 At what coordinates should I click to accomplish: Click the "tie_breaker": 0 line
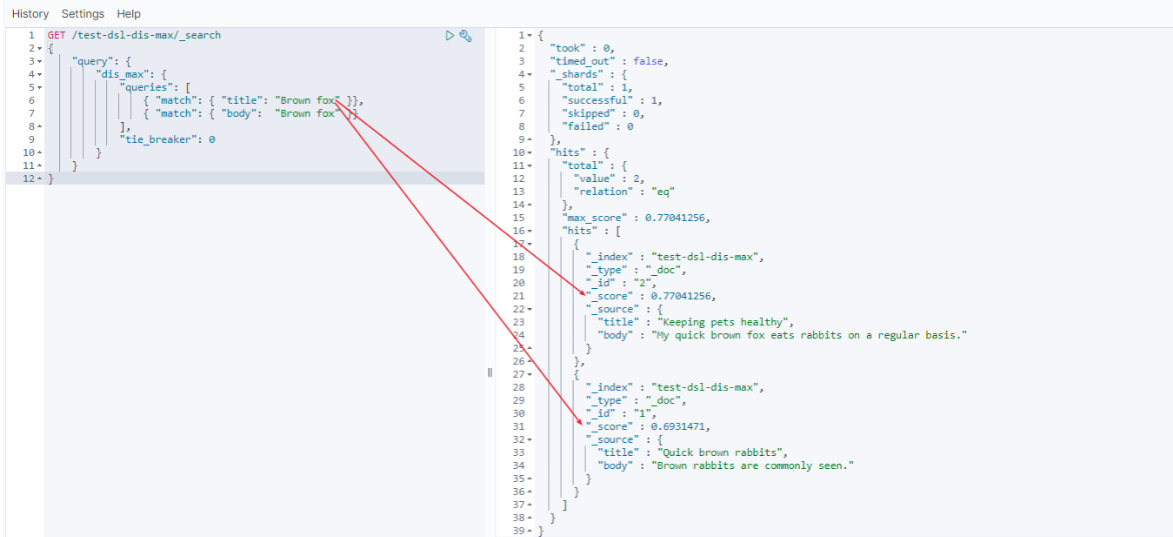click(167, 139)
